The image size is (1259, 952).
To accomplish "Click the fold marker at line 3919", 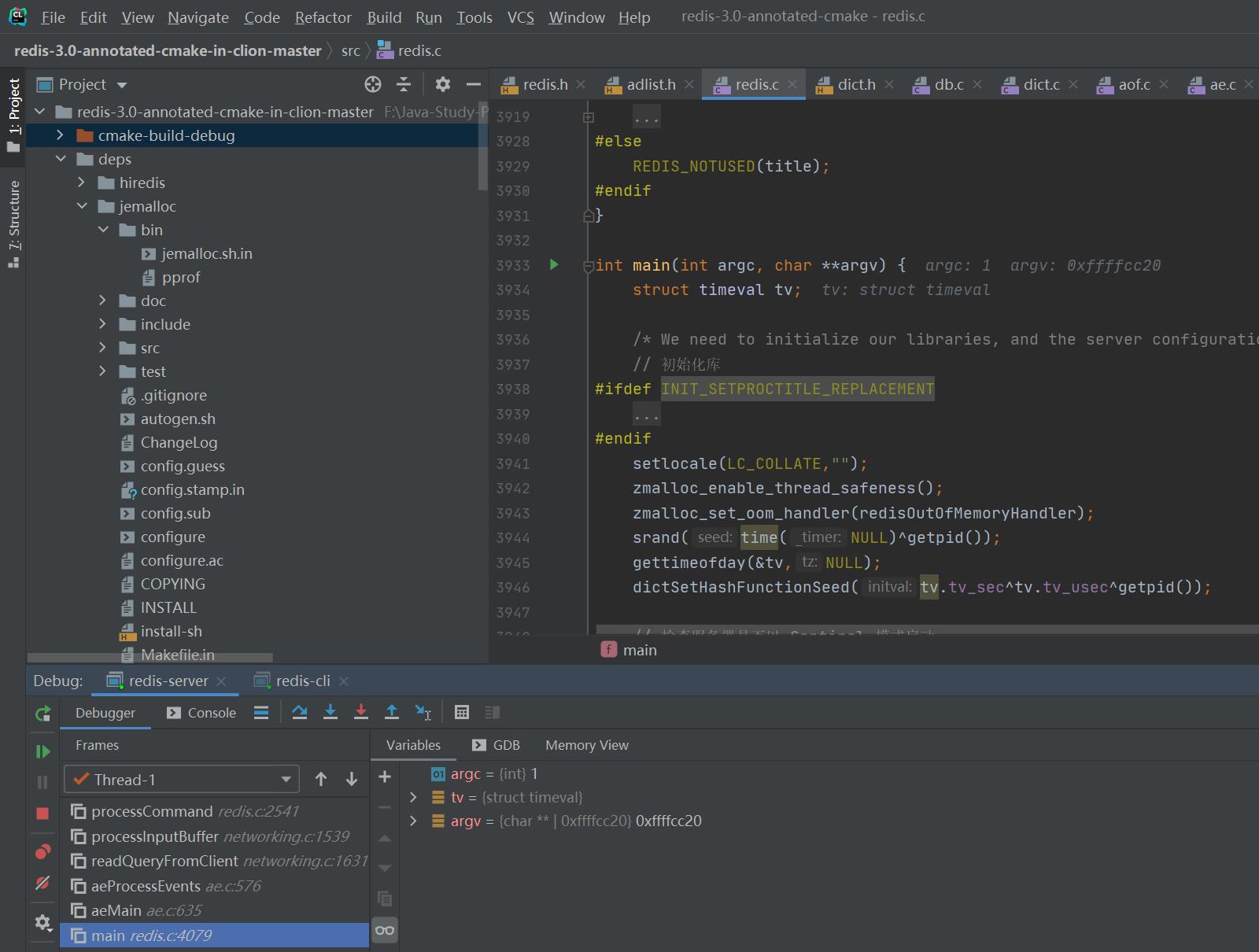I will click(x=588, y=117).
